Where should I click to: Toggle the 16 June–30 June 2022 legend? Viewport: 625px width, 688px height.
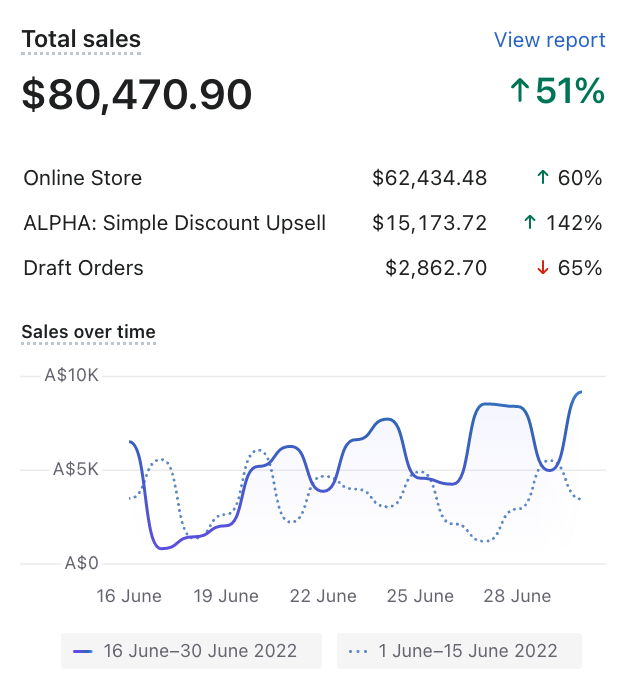pyautogui.click(x=191, y=651)
